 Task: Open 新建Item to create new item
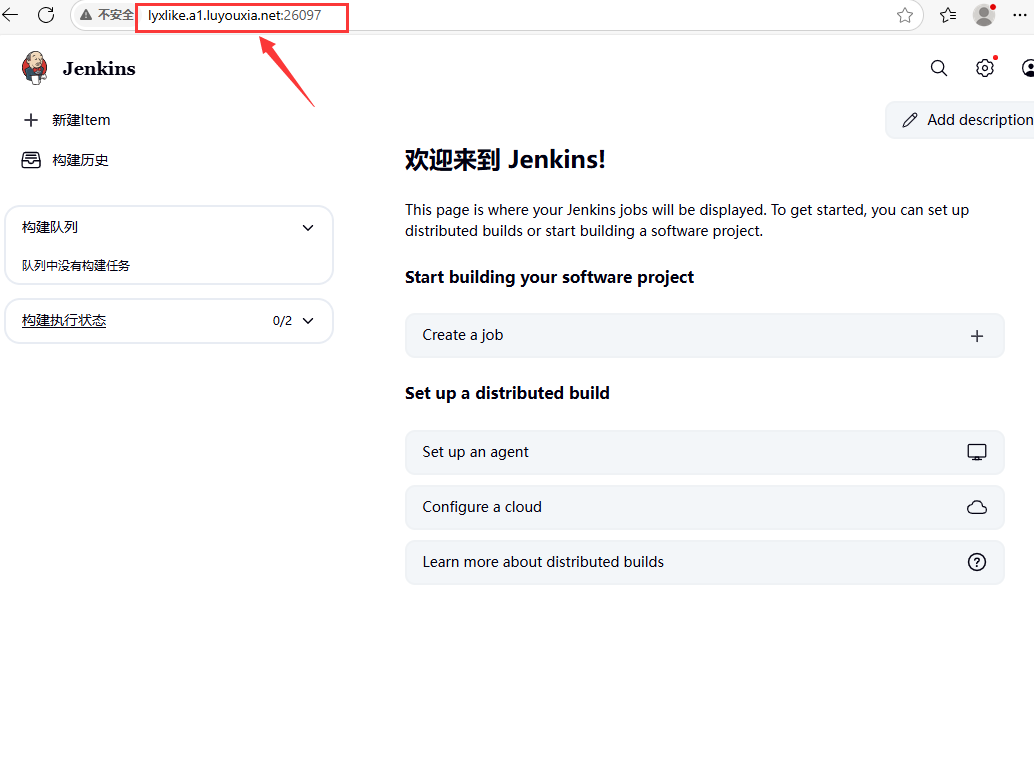coord(81,120)
